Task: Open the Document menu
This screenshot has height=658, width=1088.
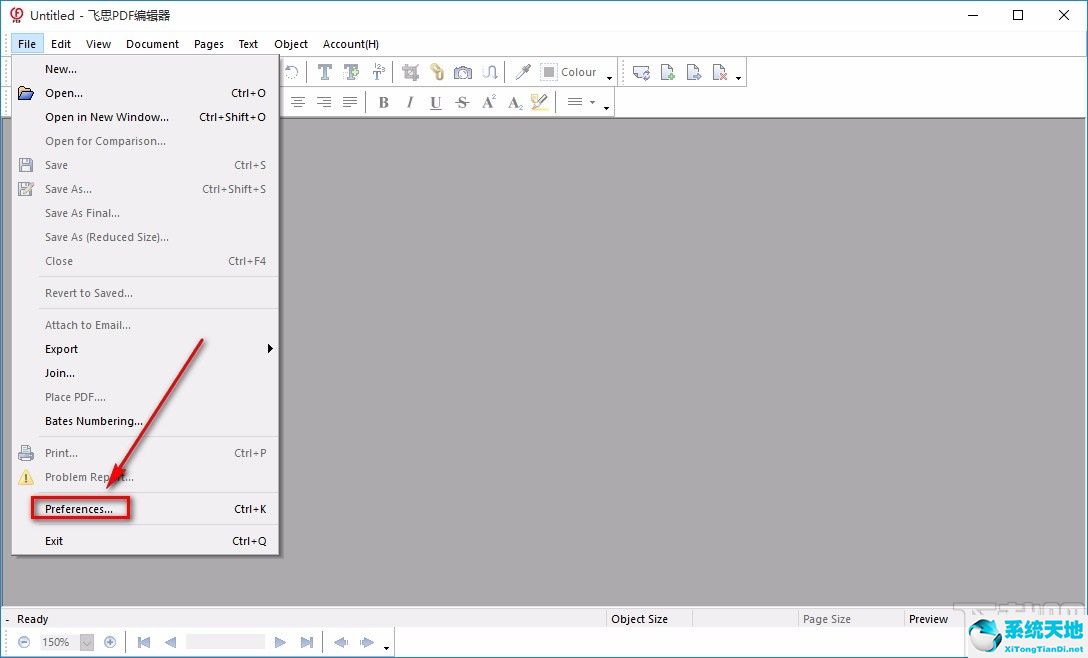Action: (x=152, y=44)
